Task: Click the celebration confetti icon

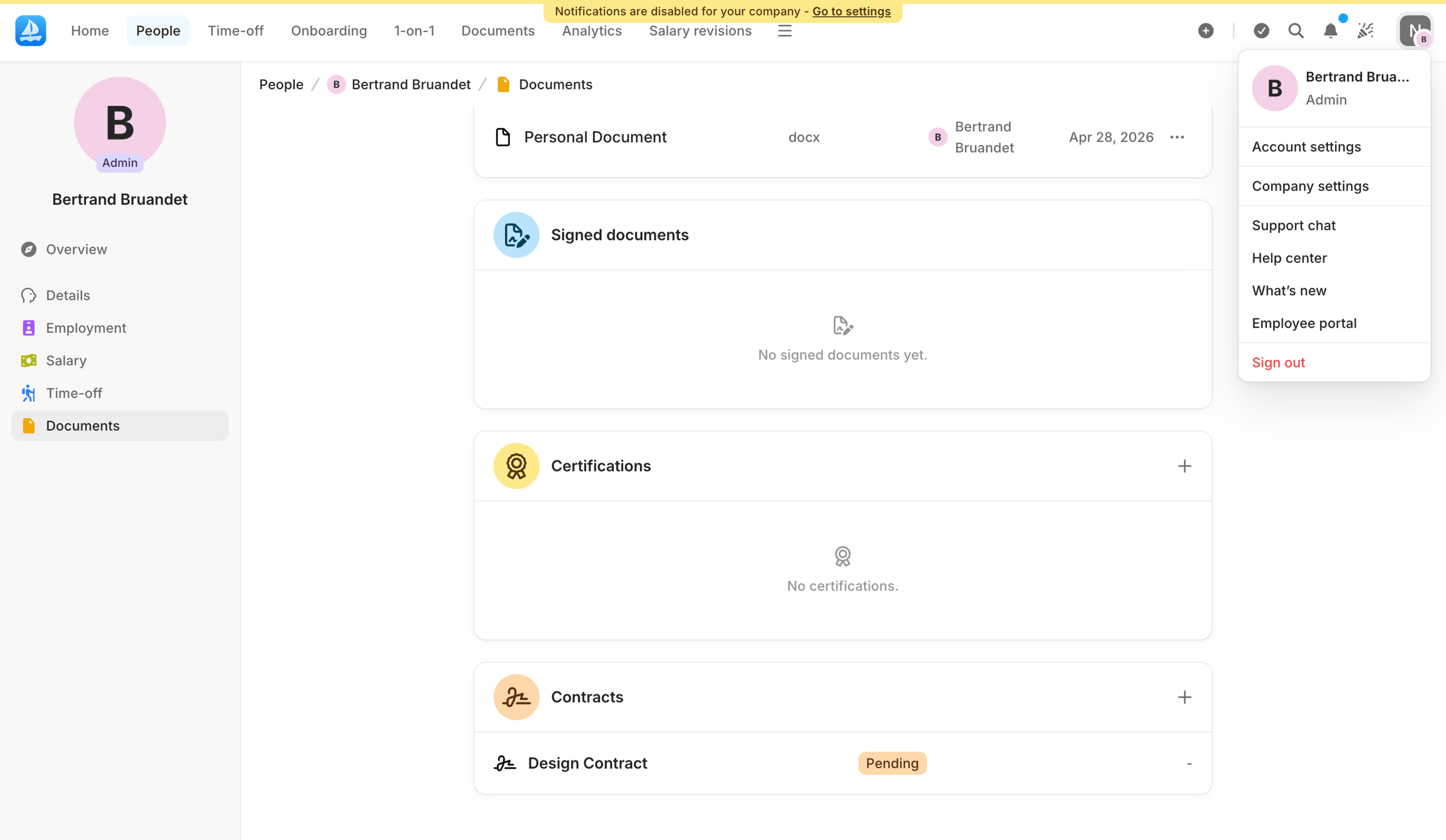Action: (1365, 31)
